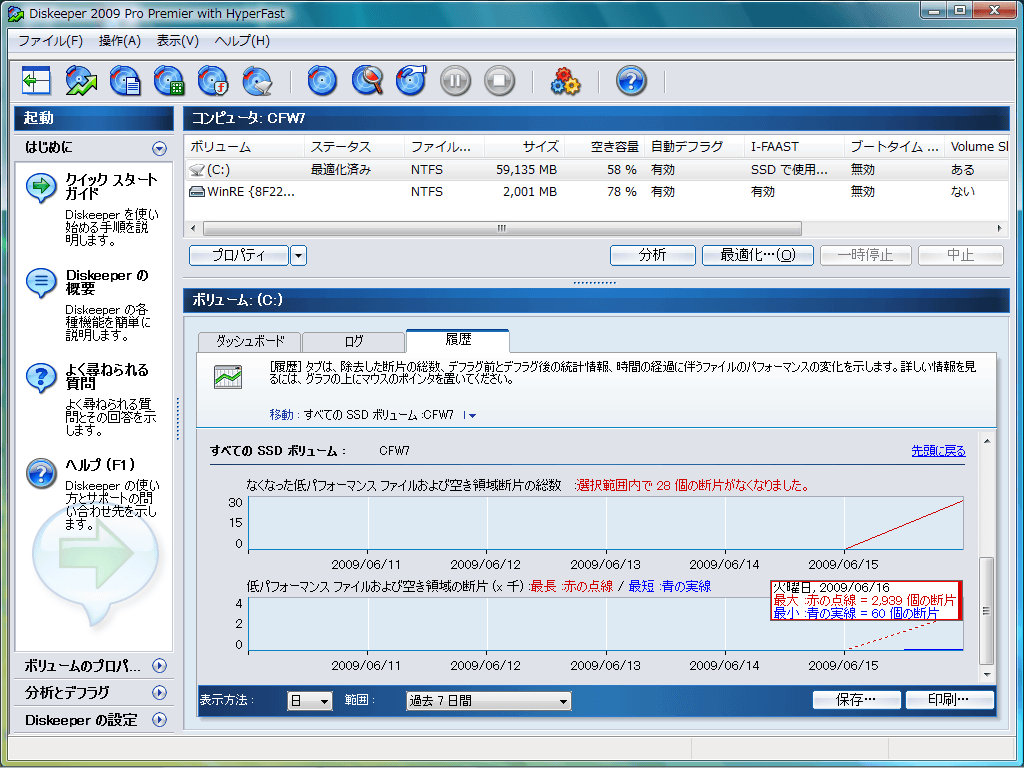Open the ファイル(F) menu

coord(50,40)
